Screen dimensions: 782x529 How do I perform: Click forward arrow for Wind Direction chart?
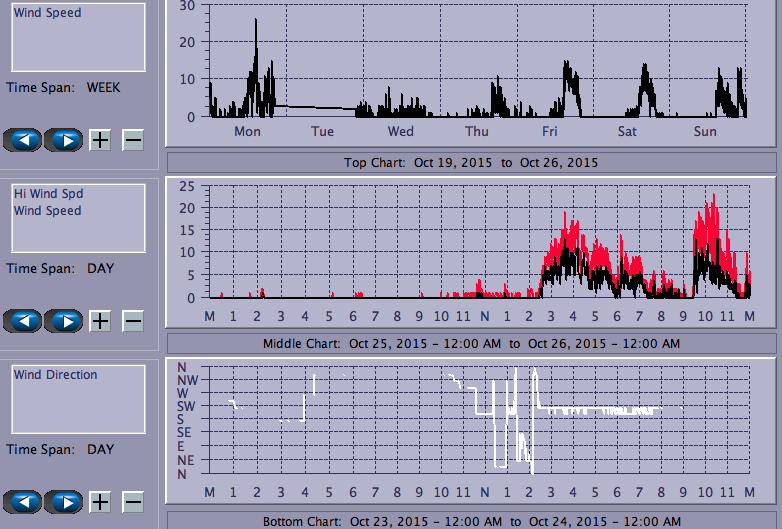(64, 501)
